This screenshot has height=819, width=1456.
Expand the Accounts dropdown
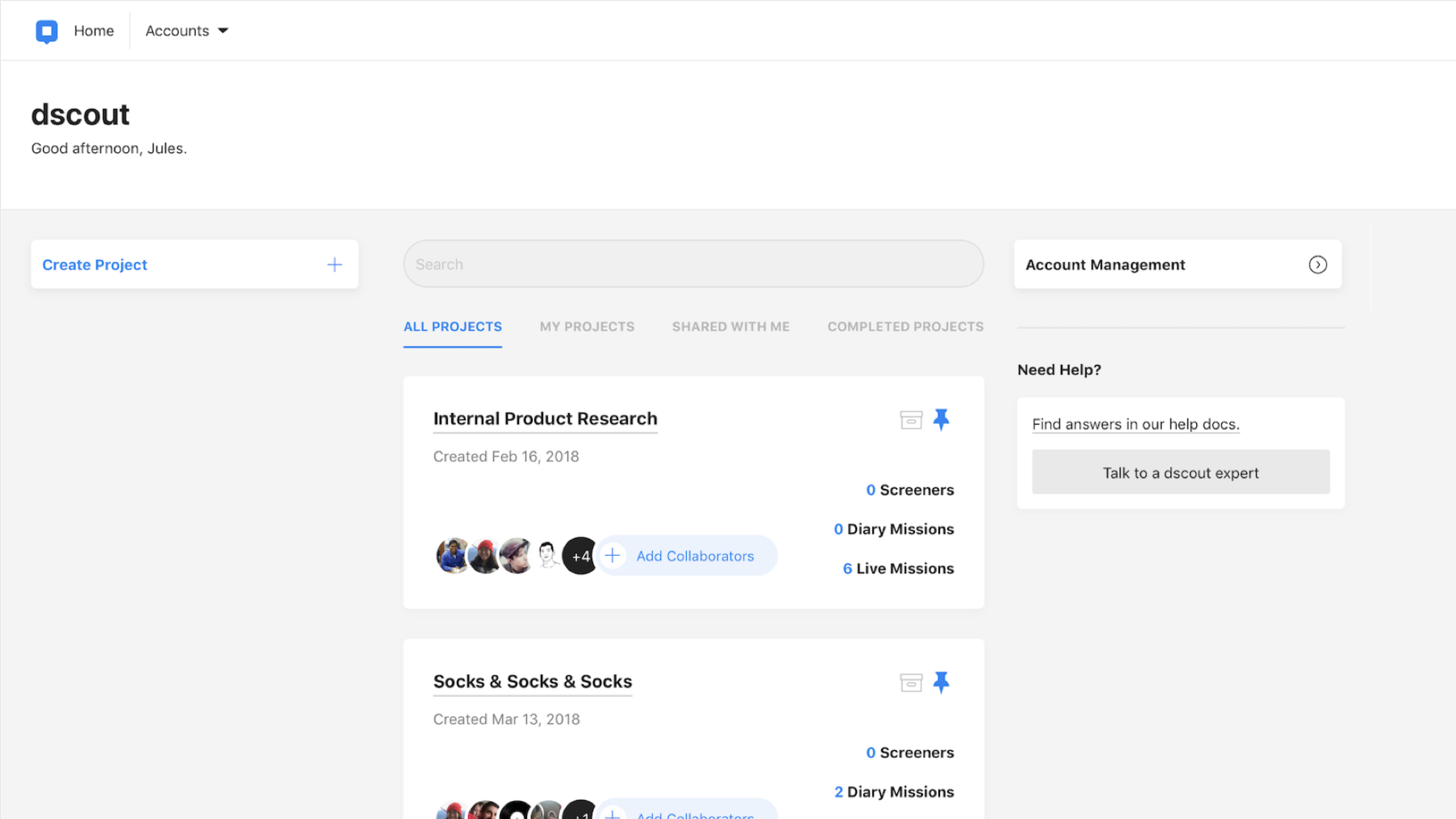click(187, 30)
